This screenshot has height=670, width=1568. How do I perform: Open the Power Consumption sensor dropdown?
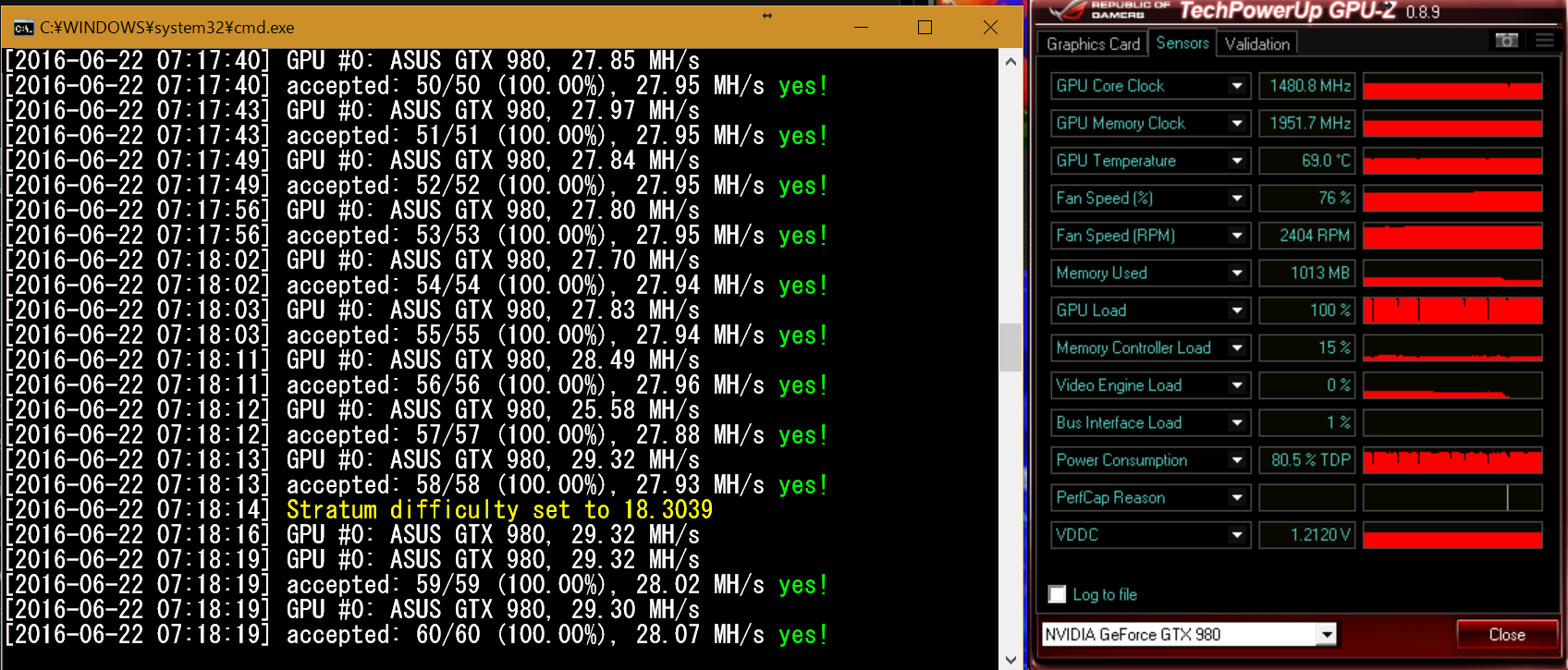[1237, 460]
